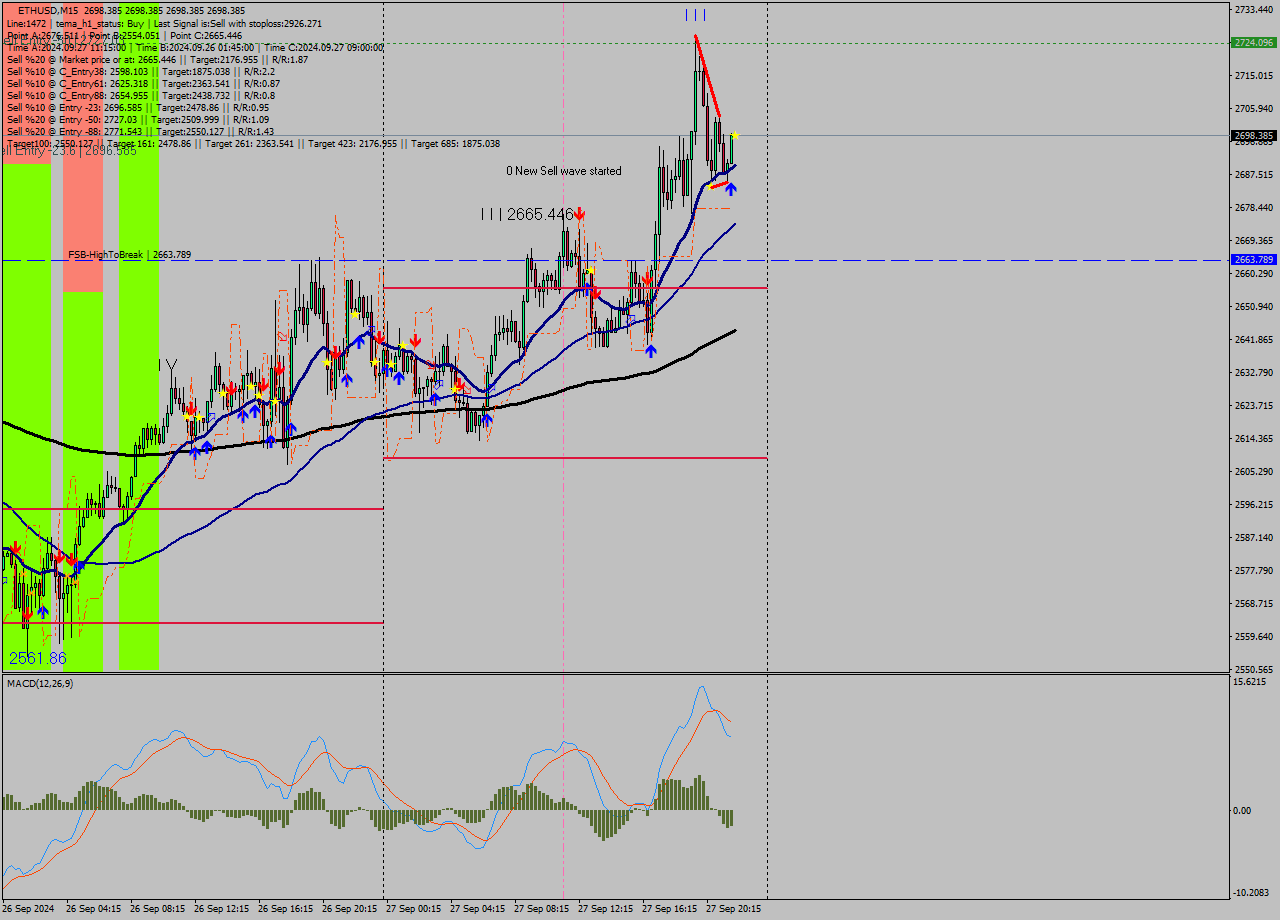Select the blue III marker above the price peak
This screenshot has height=920, width=1280.
click(695, 15)
